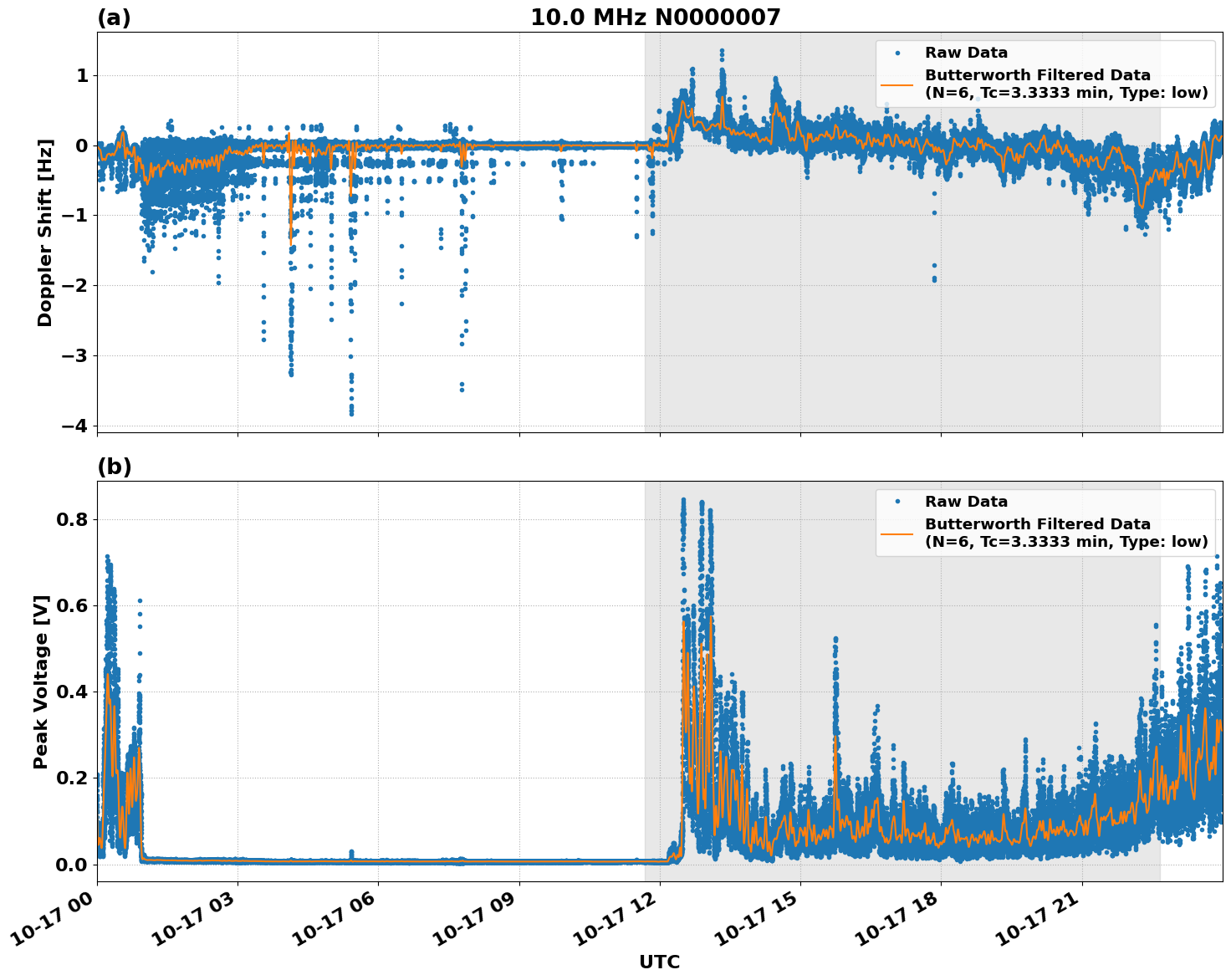
Task: Click the "(a)" panel label
Action: click(x=114, y=18)
